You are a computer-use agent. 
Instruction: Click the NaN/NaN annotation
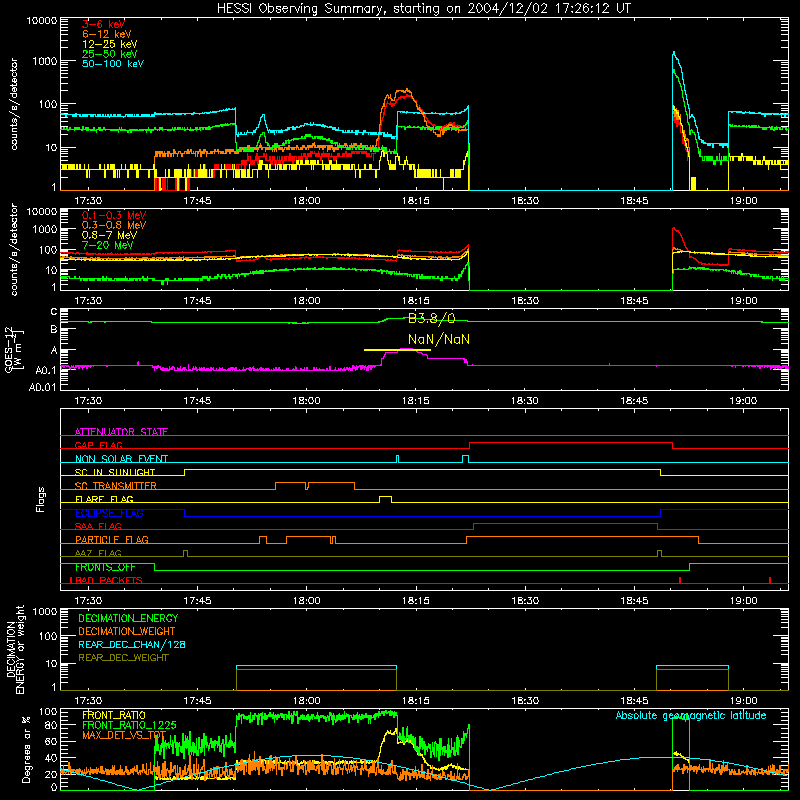(439, 339)
